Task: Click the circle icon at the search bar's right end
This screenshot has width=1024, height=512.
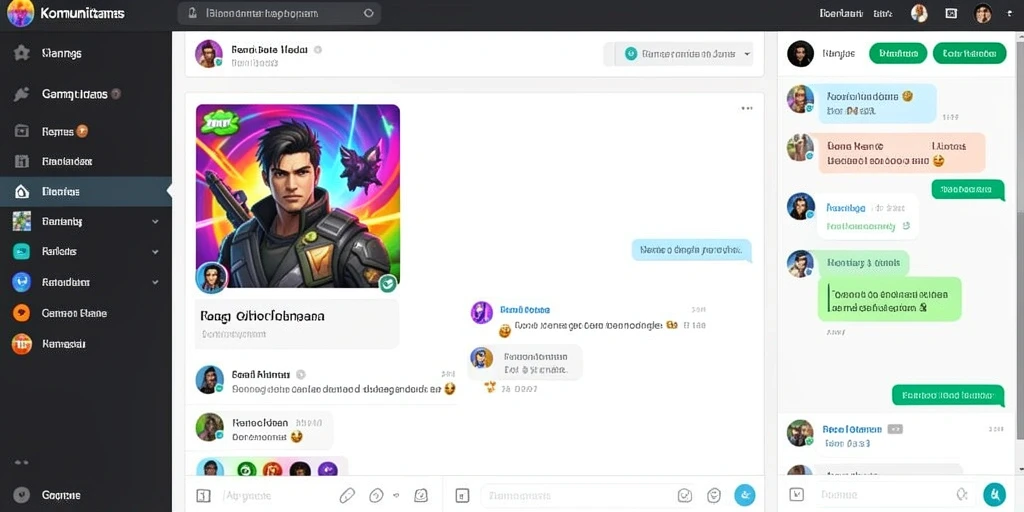Action: pyautogui.click(x=368, y=13)
